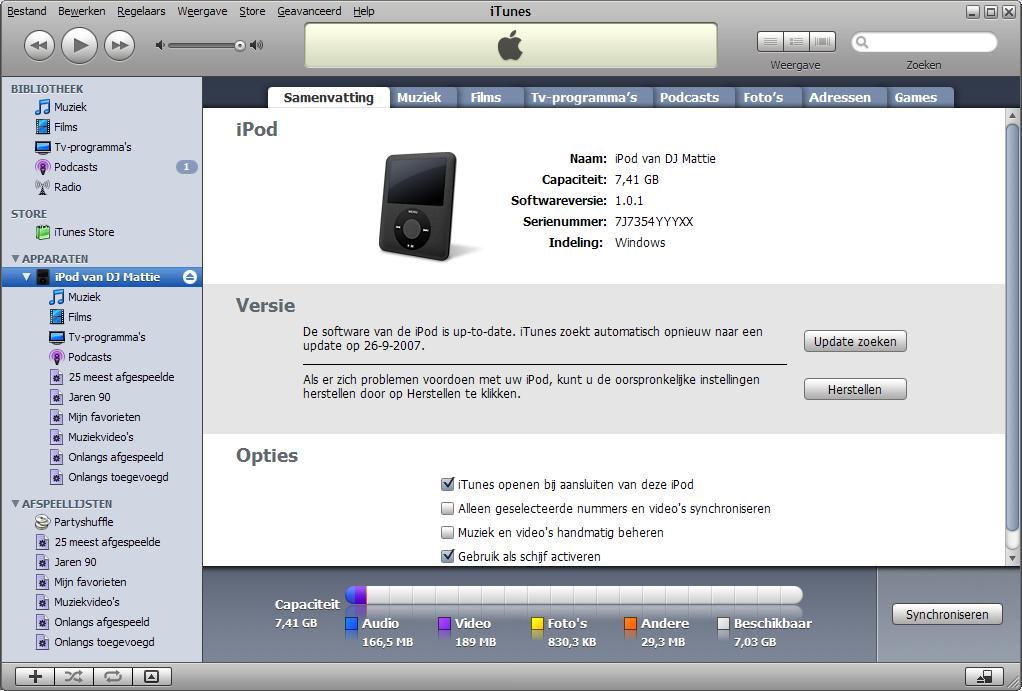
Task: Switch to list view mode
Action: (x=770, y=42)
